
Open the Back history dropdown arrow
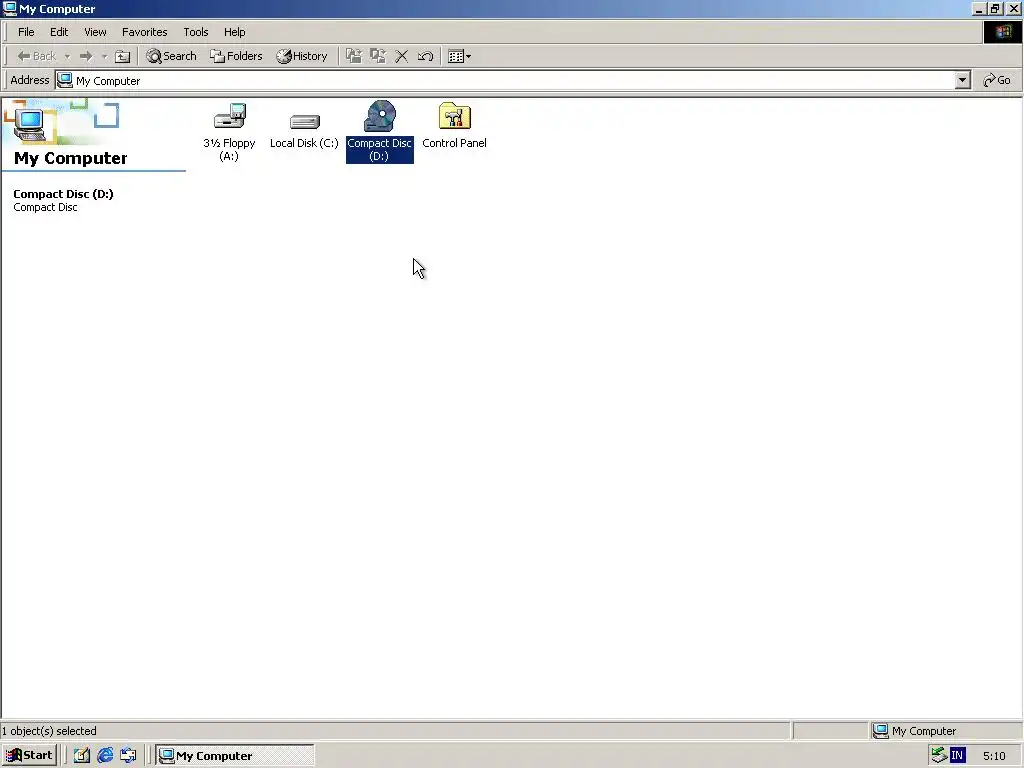tap(67, 57)
